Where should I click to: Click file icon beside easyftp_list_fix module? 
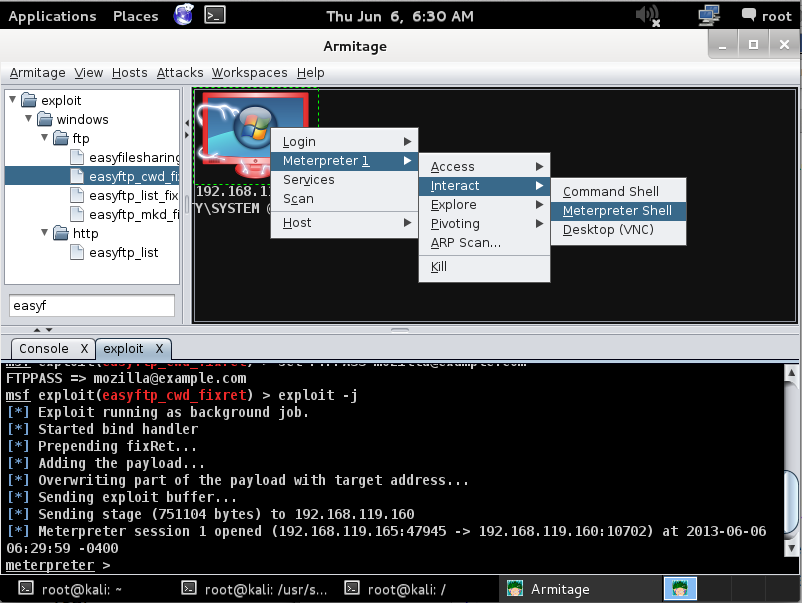77,195
